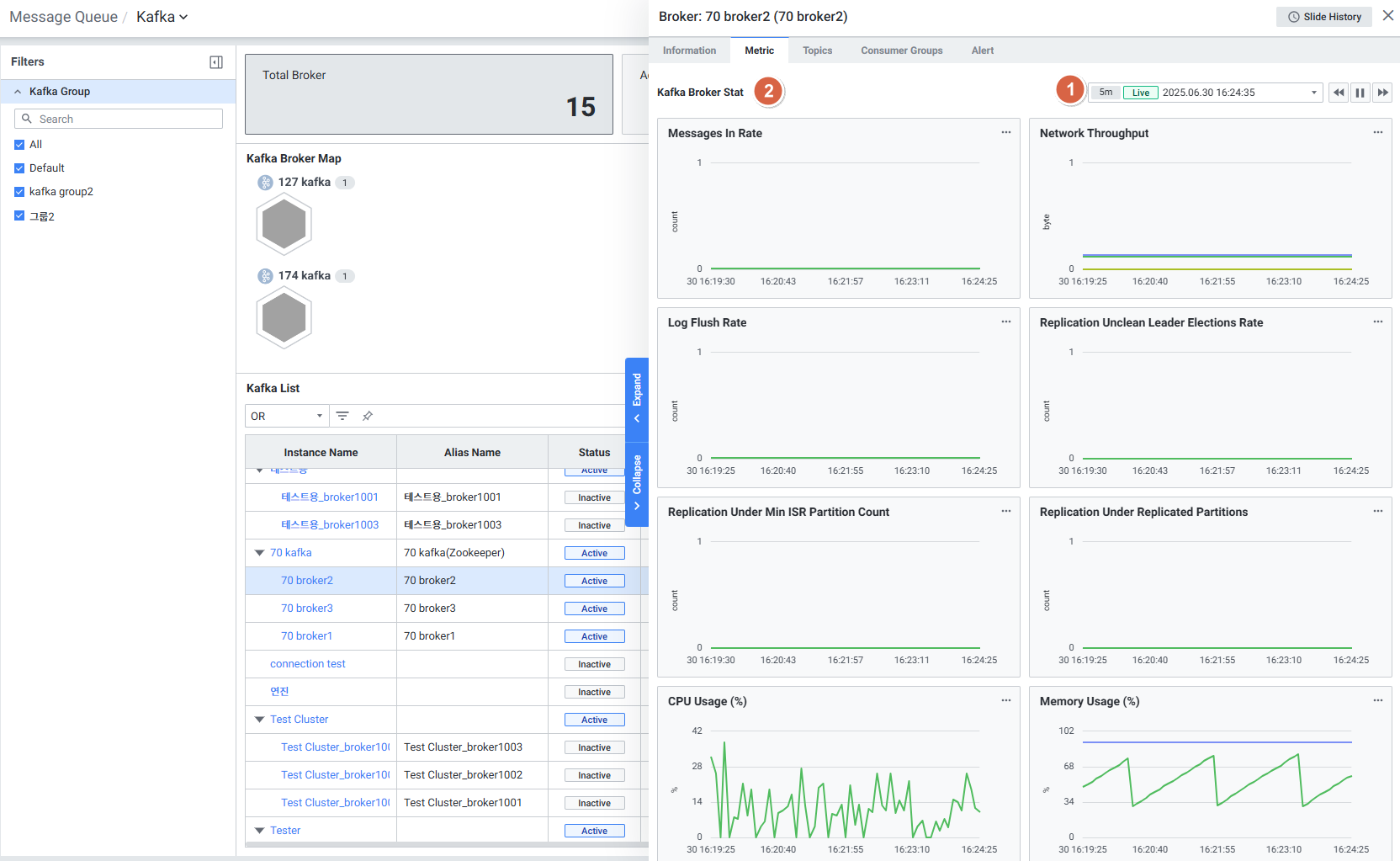This screenshot has height=861, width=1400.
Task: Fast forward metric time with double-right arrow
Action: click(1382, 93)
